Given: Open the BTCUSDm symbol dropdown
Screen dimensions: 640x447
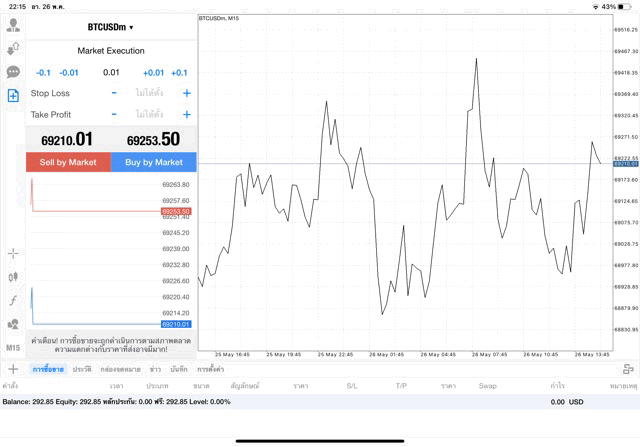Looking at the screenshot, I should pyautogui.click(x=111, y=27).
